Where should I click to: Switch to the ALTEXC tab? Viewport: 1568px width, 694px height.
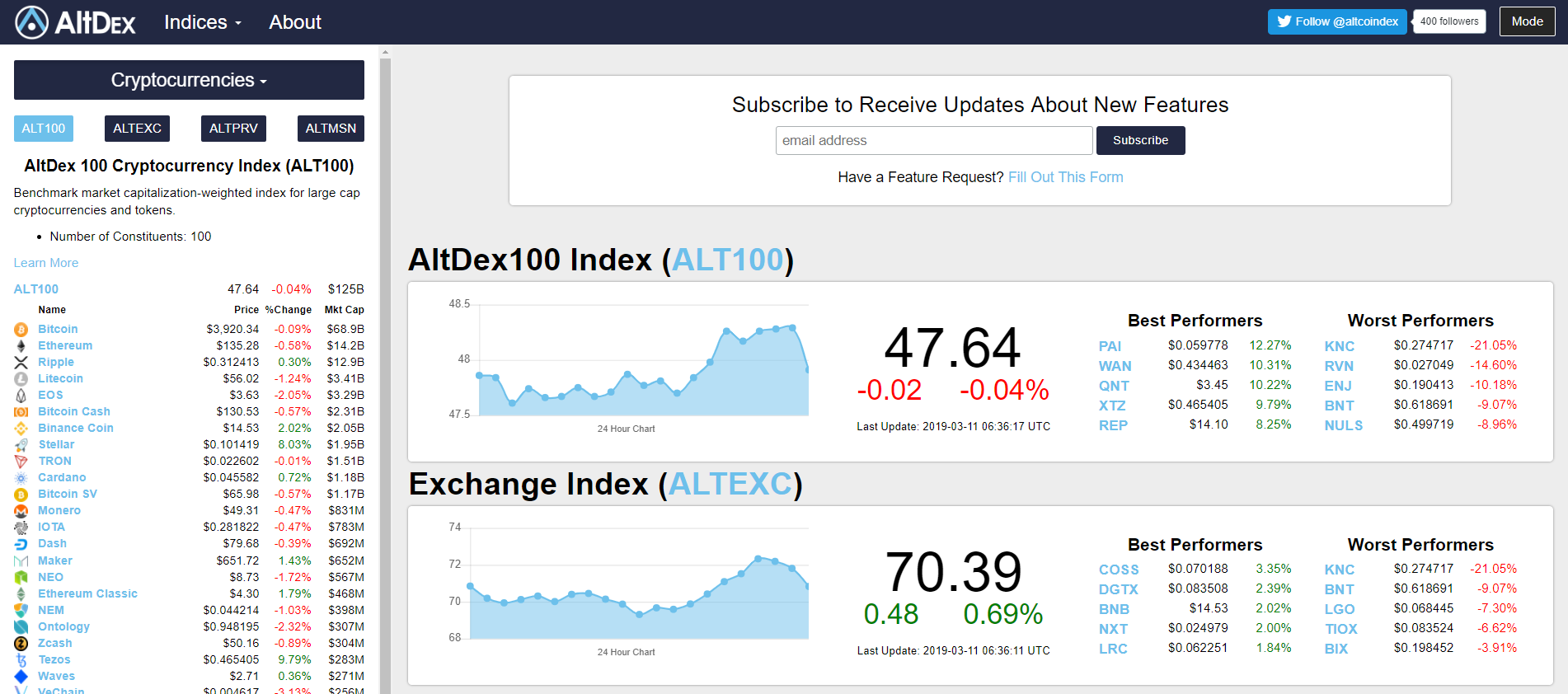pos(137,129)
